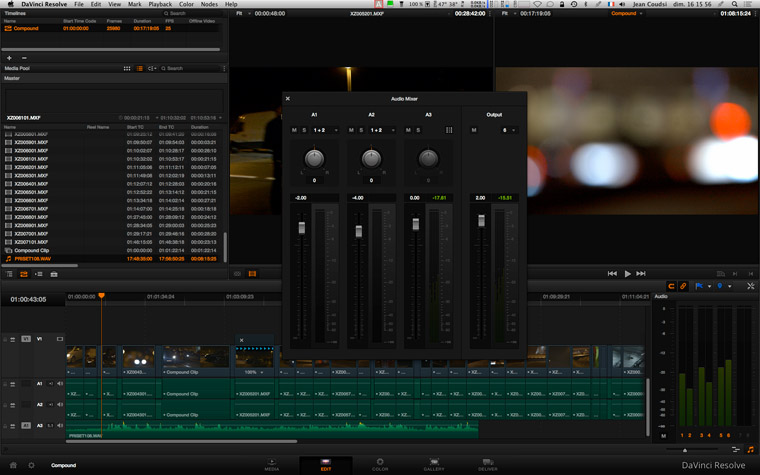This screenshot has width=760, height=475.
Task: Mute channel A3 in Audio Mixer
Action: pyautogui.click(x=408, y=130)
